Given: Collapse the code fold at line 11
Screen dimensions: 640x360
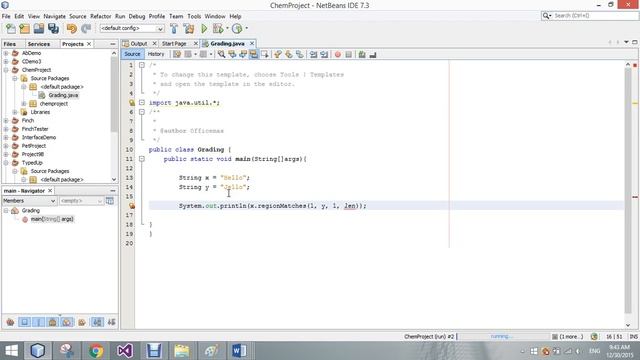Looking at the screenshot, I should click(x=142, y=159).
